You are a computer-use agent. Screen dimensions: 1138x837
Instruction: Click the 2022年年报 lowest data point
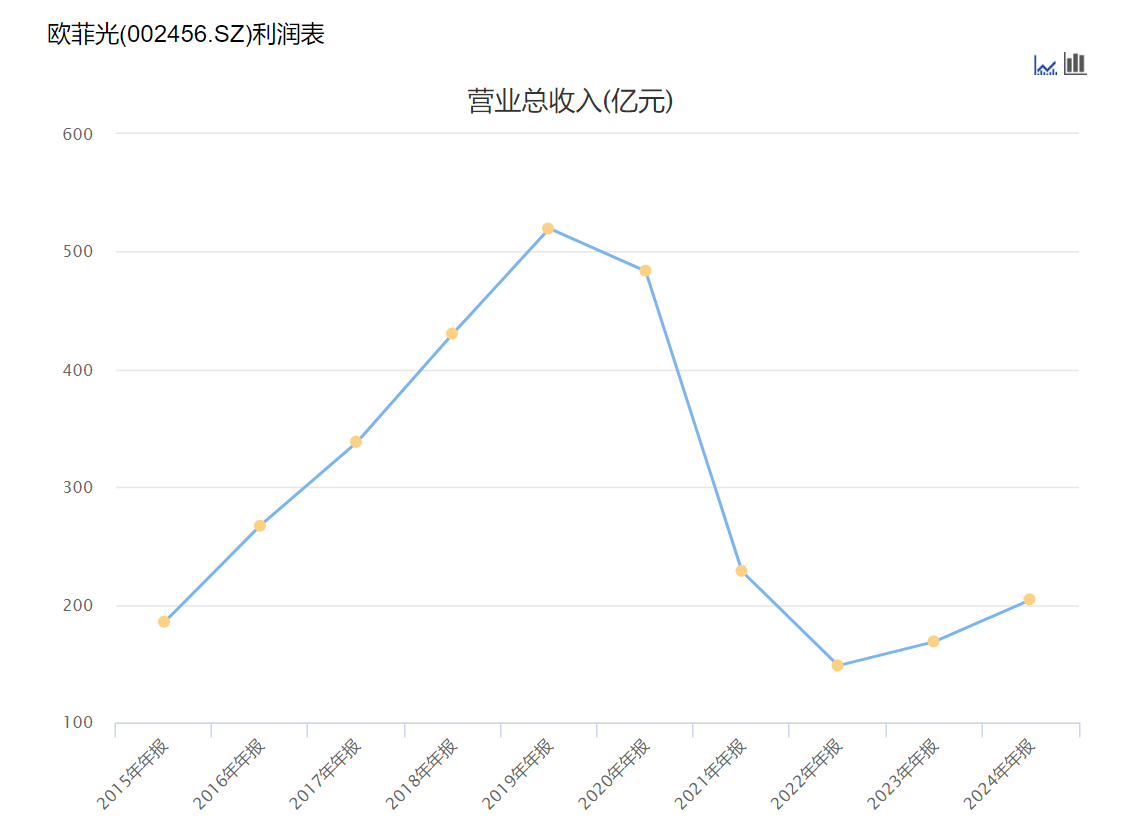coord(838,665)
